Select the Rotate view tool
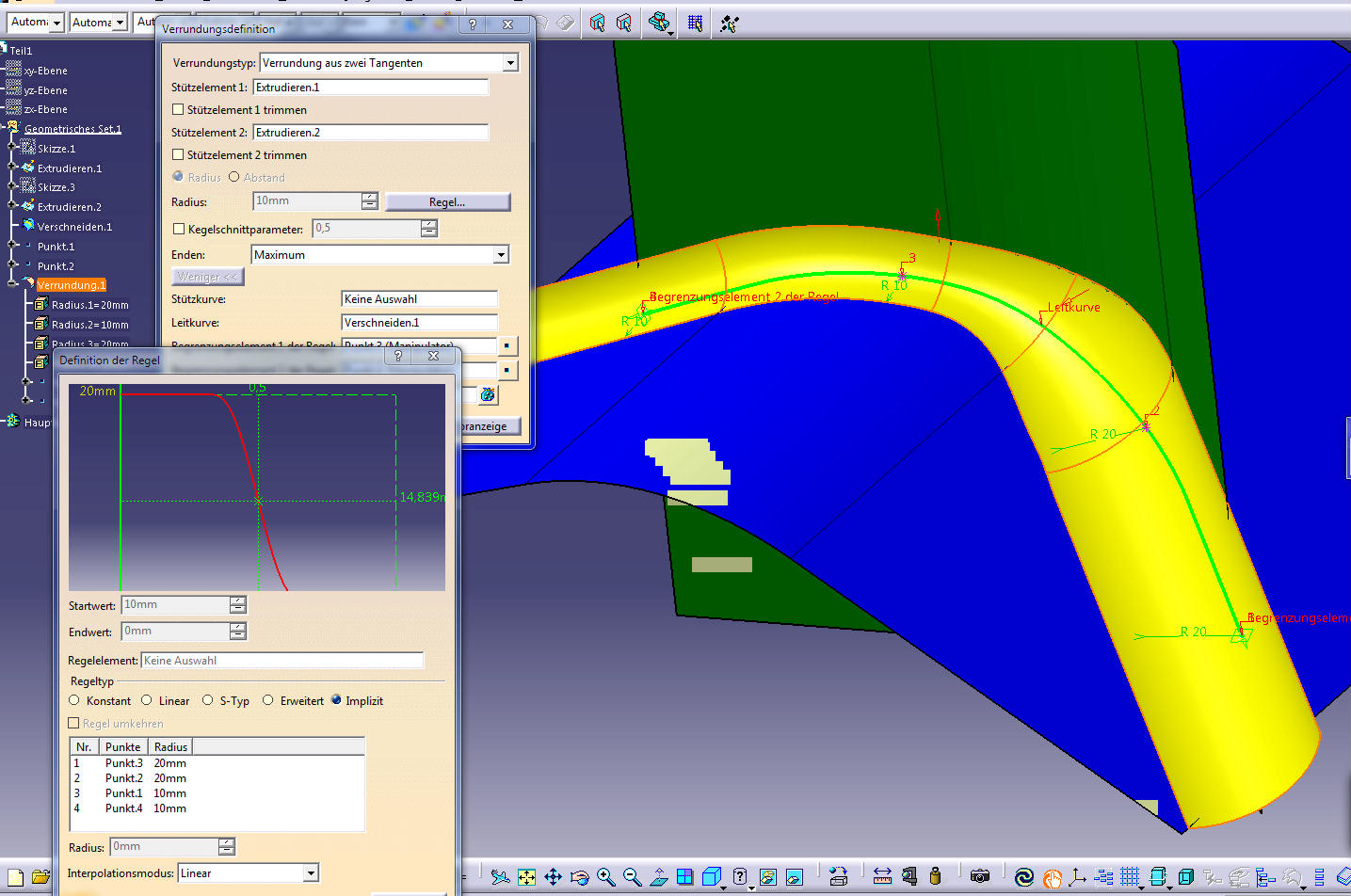Image resolution: width=1351 pixels, height=896 pixels. [579, 877]
